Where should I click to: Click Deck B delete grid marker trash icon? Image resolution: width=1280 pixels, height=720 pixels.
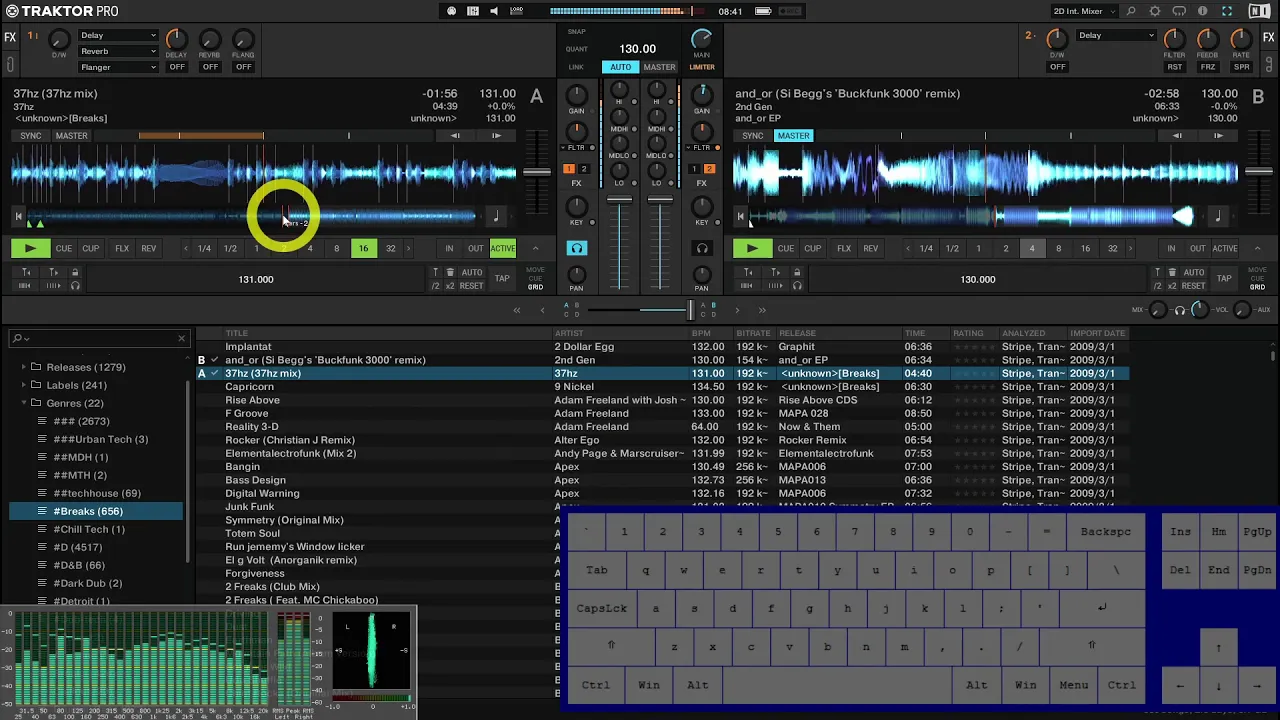point(1172,272)
